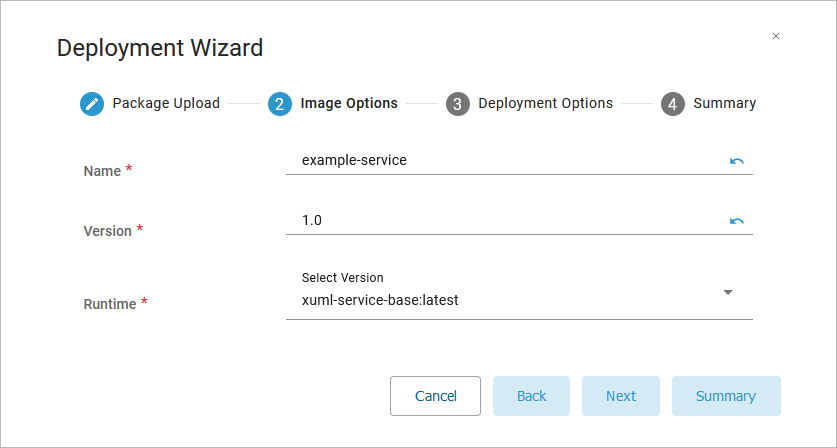Close the Deployment Wizard dialog

pyautogui.click(x=776, y=36)
